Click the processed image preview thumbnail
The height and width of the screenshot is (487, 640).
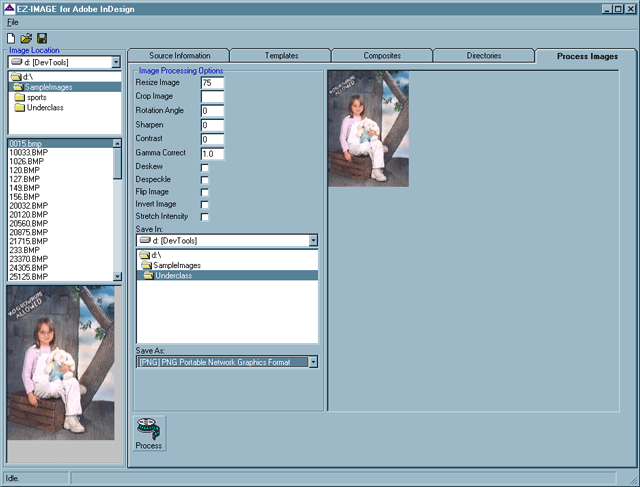(x=368, y=129)
